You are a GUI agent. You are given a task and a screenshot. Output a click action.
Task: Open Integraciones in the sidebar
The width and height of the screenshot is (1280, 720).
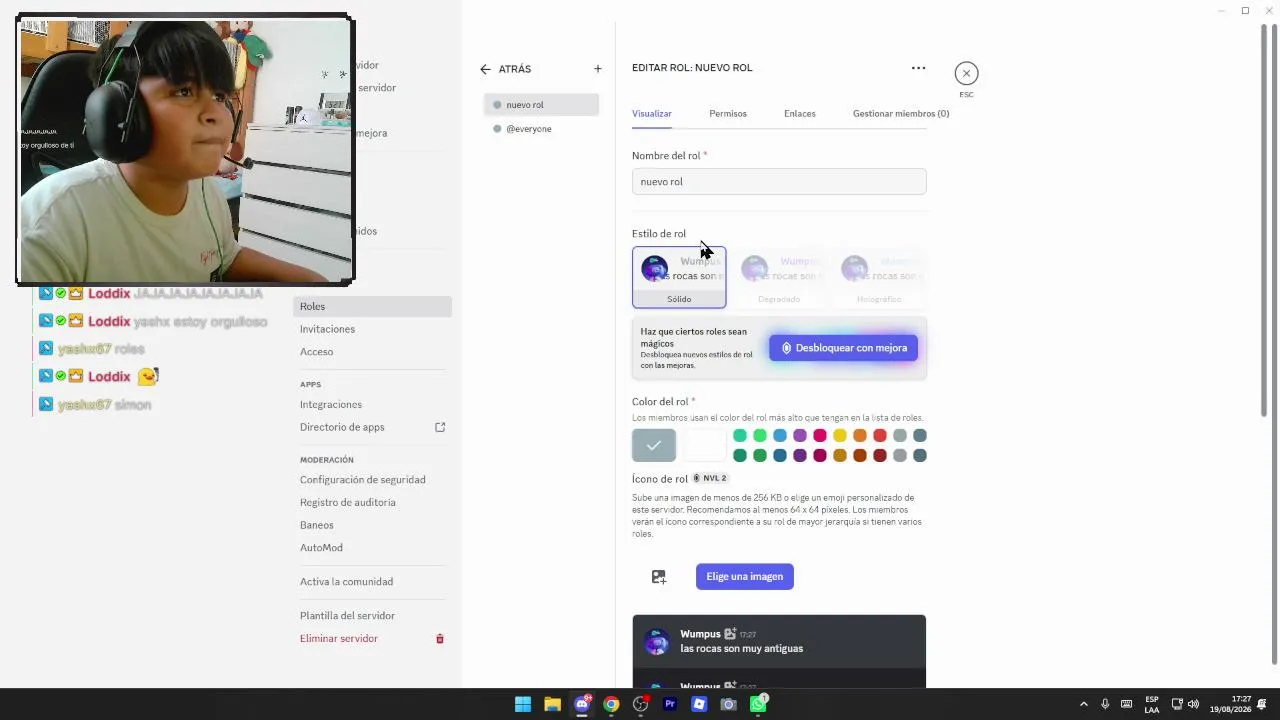pyautogui.click(x=372, y=405)
